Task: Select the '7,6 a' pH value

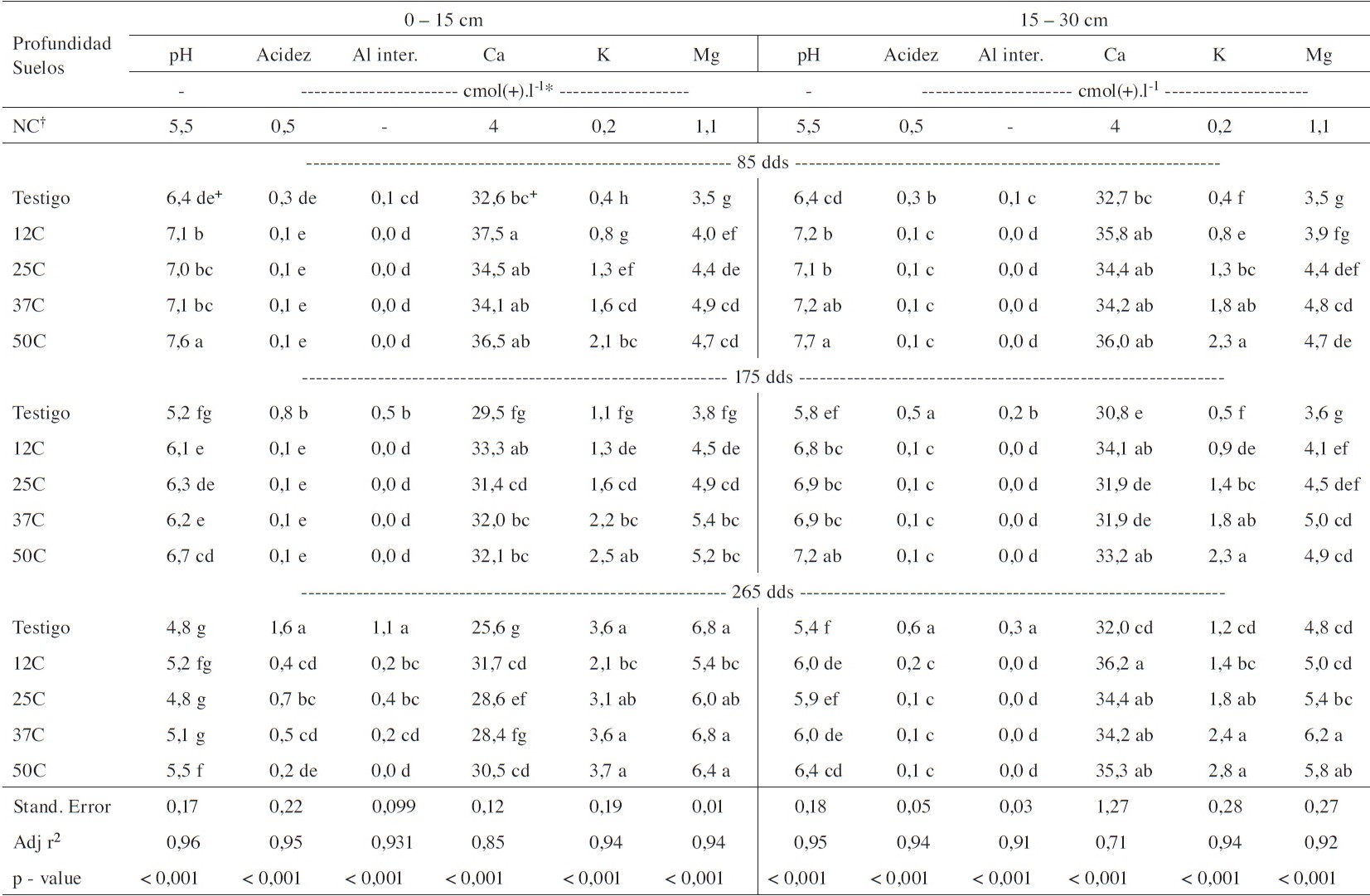Action: tap(185, 341)
